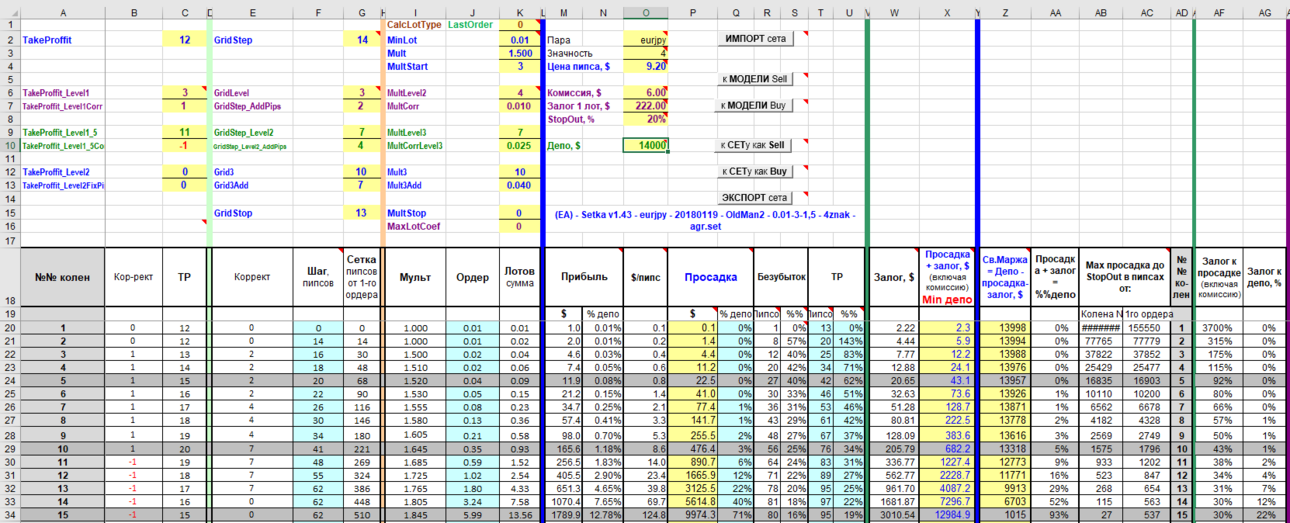
Task: Select the Mult value cell 1.500
Action: (x=520, y=53)
